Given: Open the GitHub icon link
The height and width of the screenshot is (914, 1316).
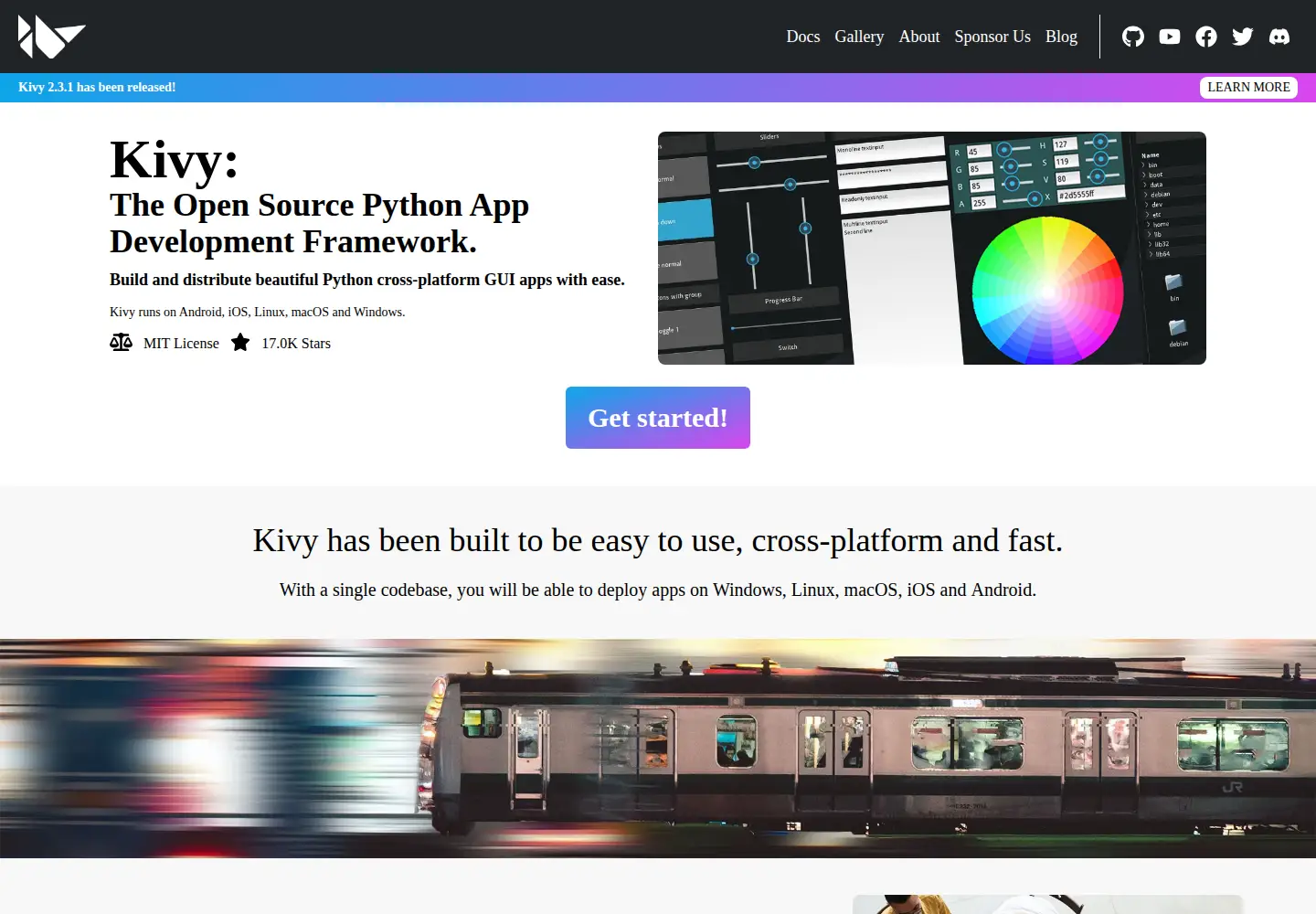Looking at the screenshot, I should pyautogui.click(x=1133, y=37).
